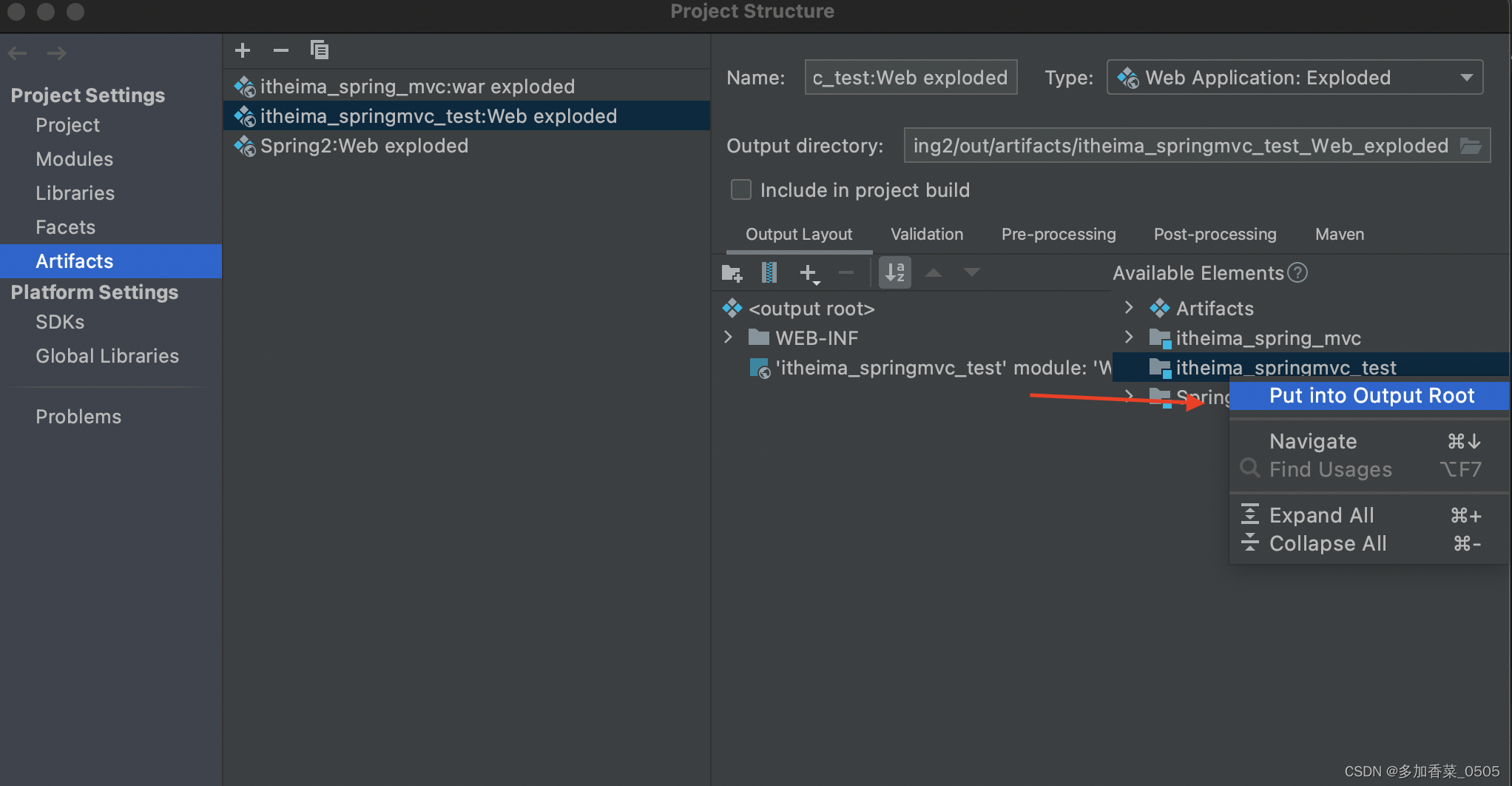The height and width of the screenshot is (786, 1512).
Task: Edit the artifact Name field
Action: tap(911, 78)
